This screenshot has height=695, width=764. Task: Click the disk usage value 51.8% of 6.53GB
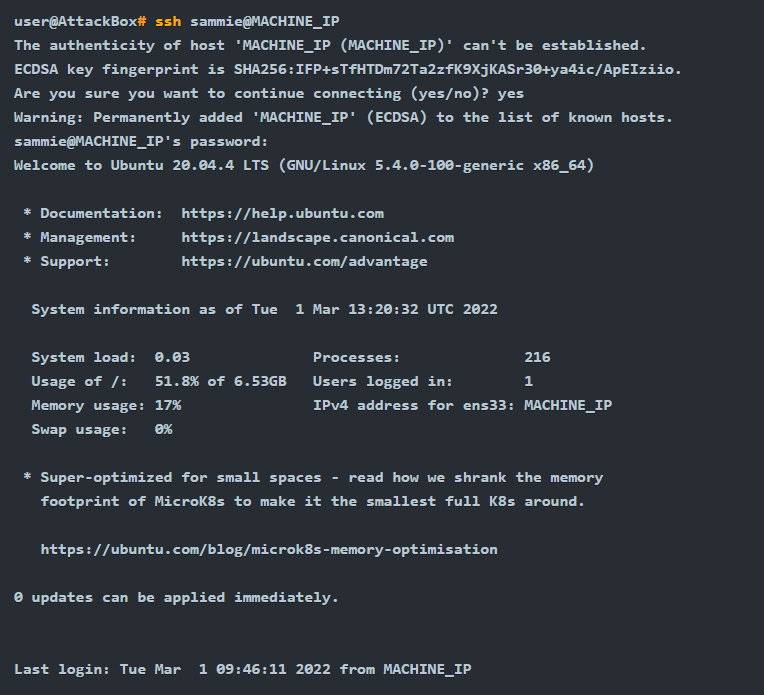click(x=220, y=381)
